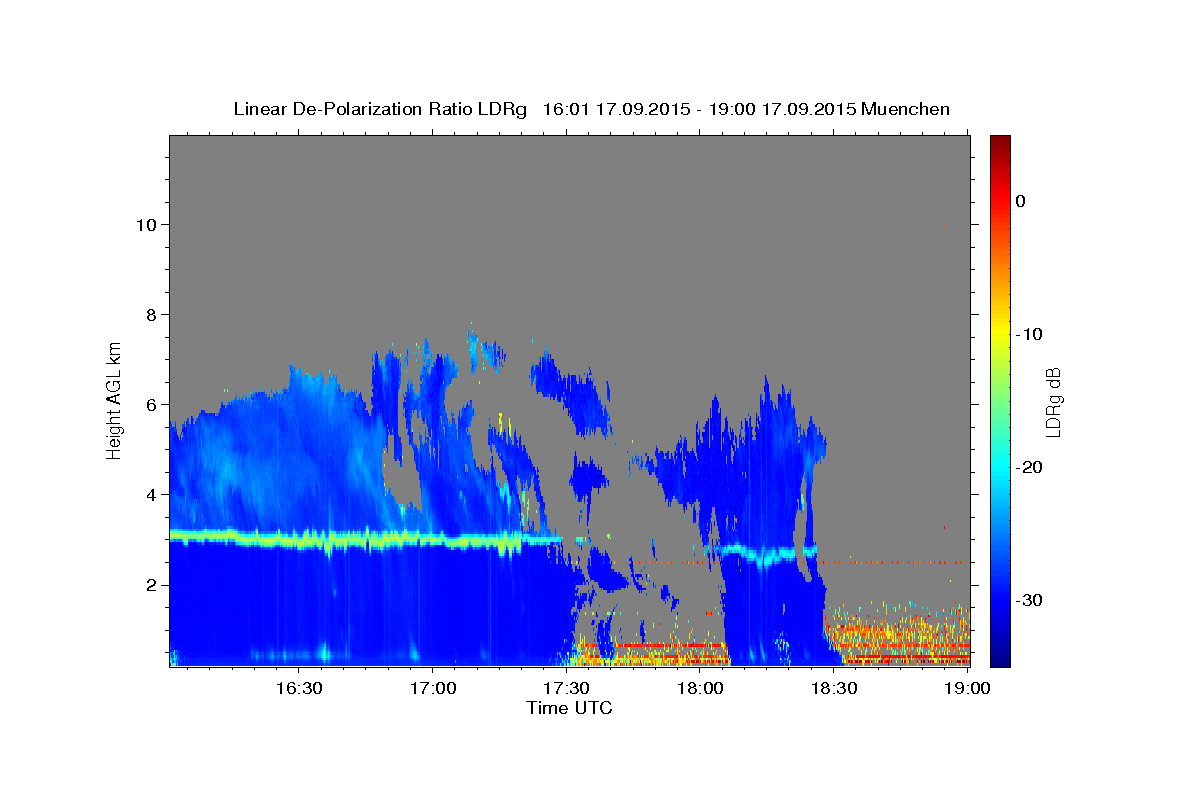1200x800 pixels.
Task: Click the 'Height AGL km' axis label
Action: (114, 400)
